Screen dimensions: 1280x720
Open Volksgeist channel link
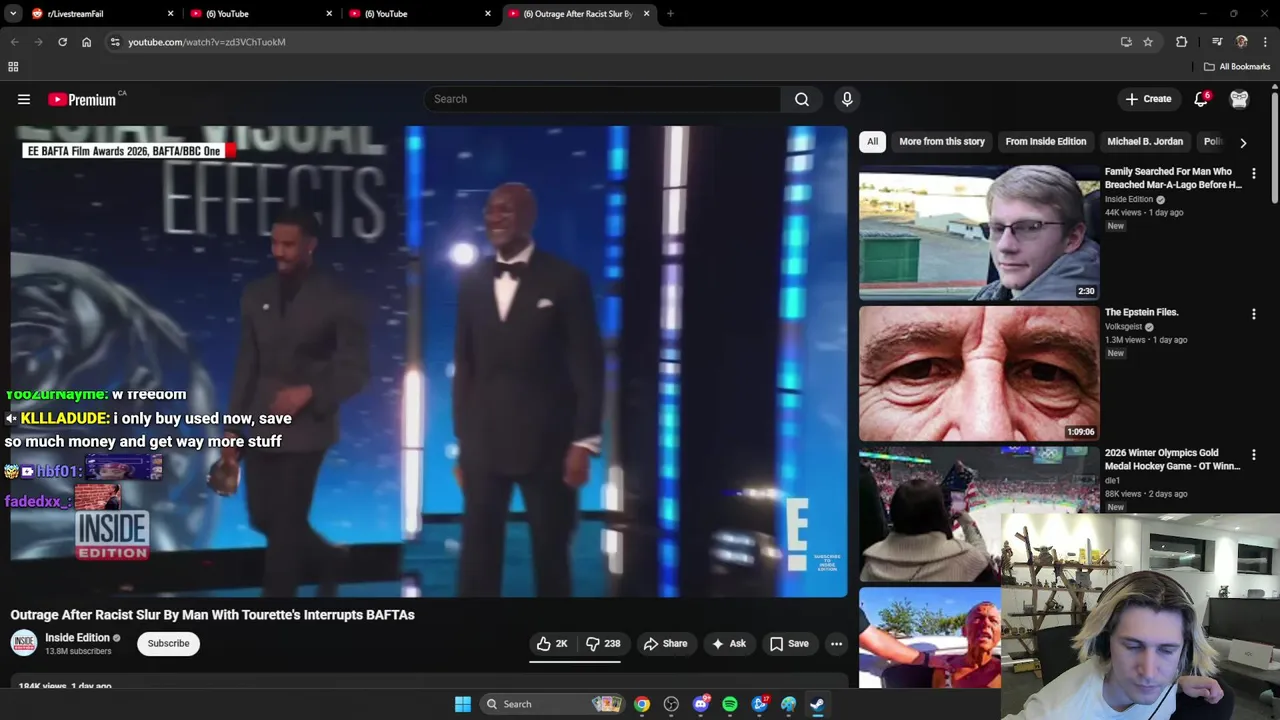1123,326
